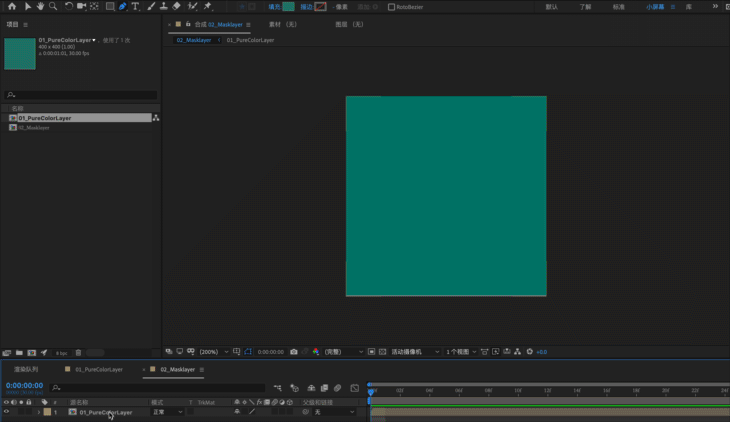Open the stroke color swatch (none)

point(320,7)
